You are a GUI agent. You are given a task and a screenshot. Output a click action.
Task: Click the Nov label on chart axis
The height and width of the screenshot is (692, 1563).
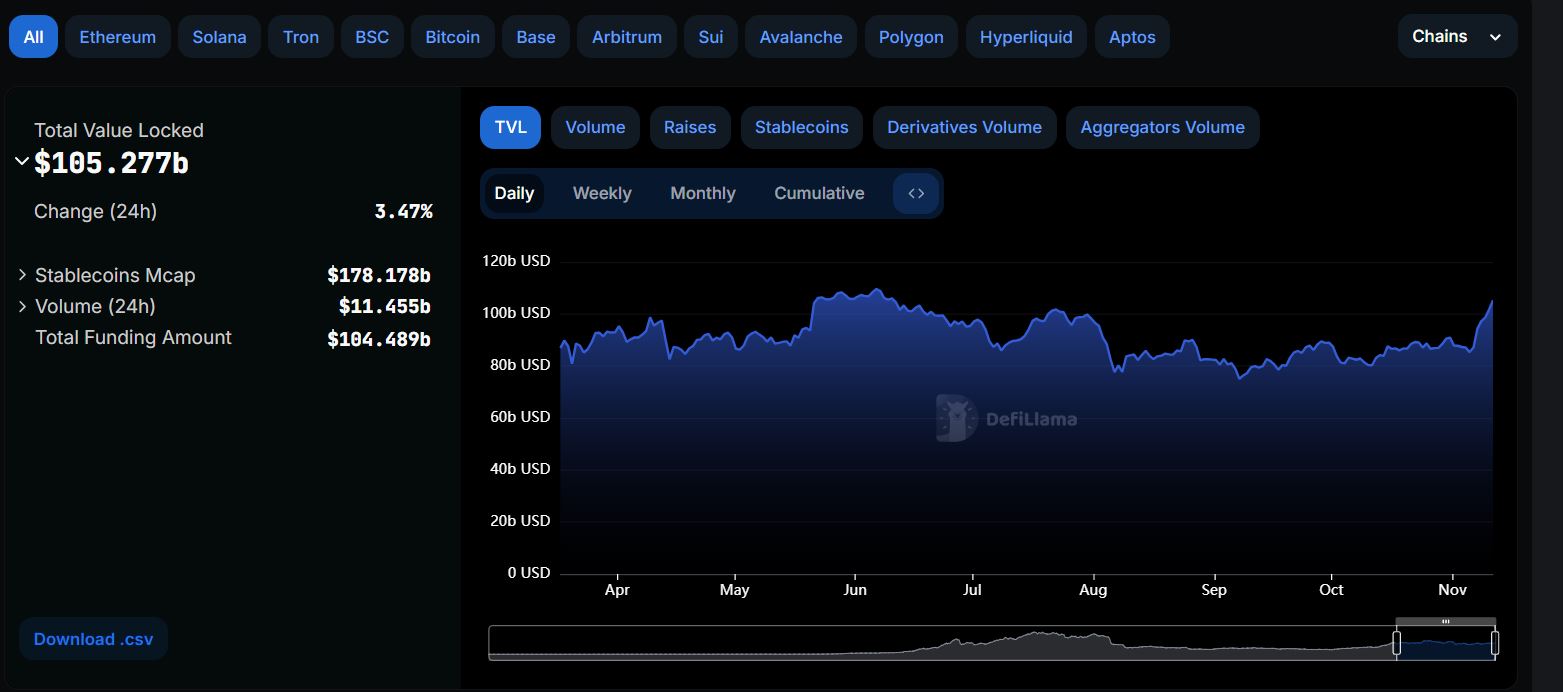(x=1452, y=590)
